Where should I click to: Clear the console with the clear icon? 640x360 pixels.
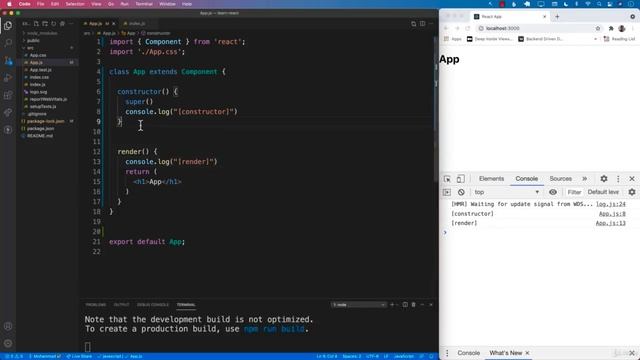(461, 192)
